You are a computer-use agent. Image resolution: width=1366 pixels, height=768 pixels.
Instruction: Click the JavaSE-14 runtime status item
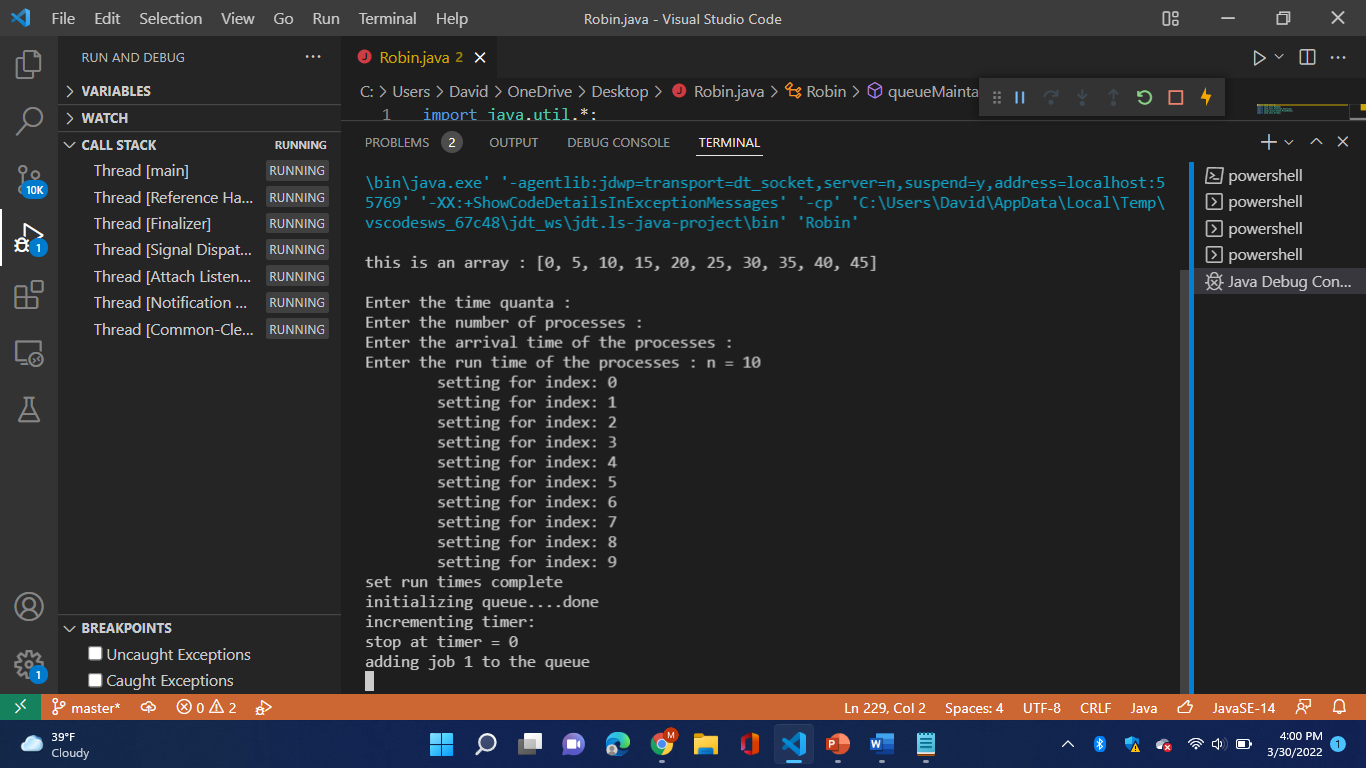(1244, 707)
